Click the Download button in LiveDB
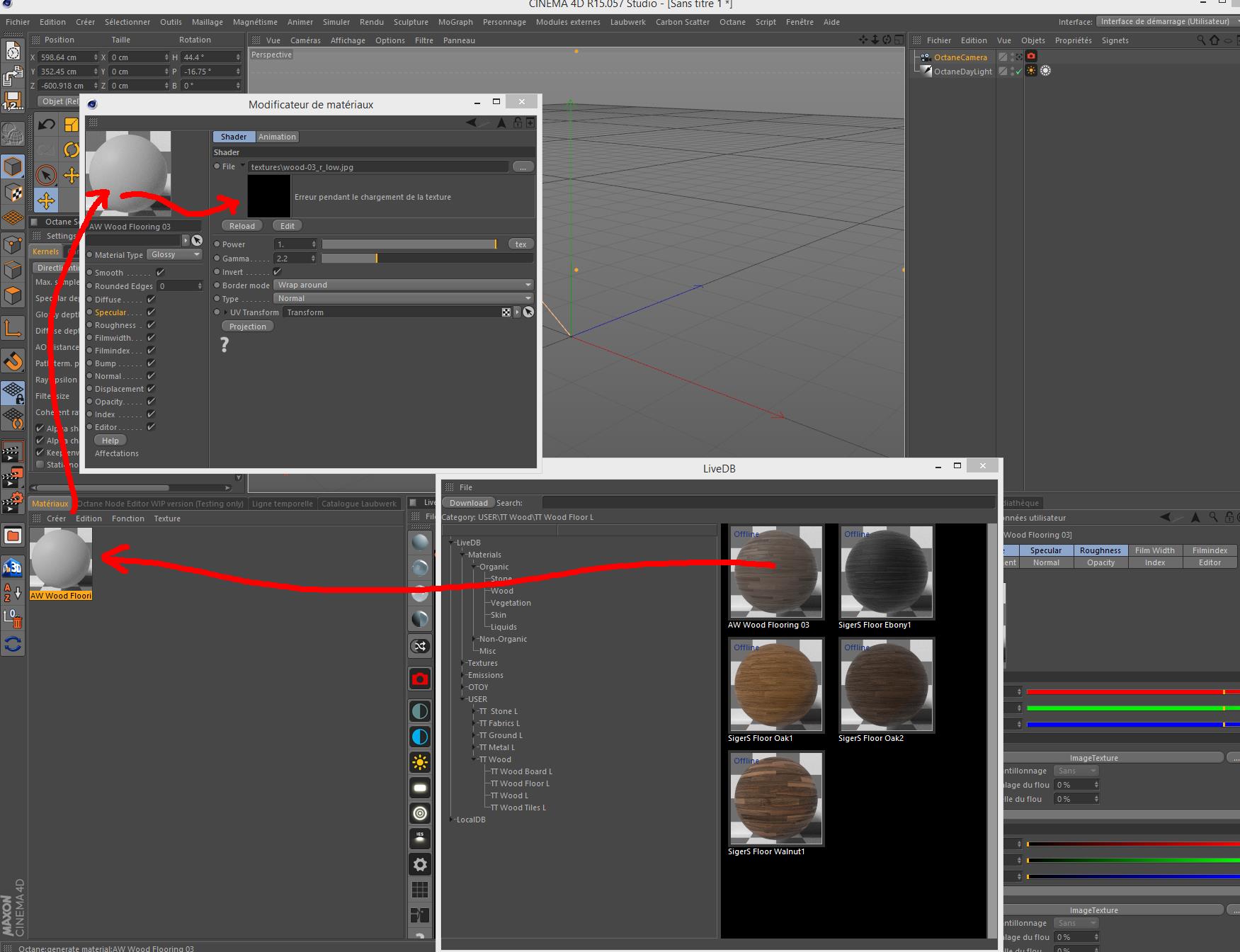The image size is (1240, 952). [468, 503]
